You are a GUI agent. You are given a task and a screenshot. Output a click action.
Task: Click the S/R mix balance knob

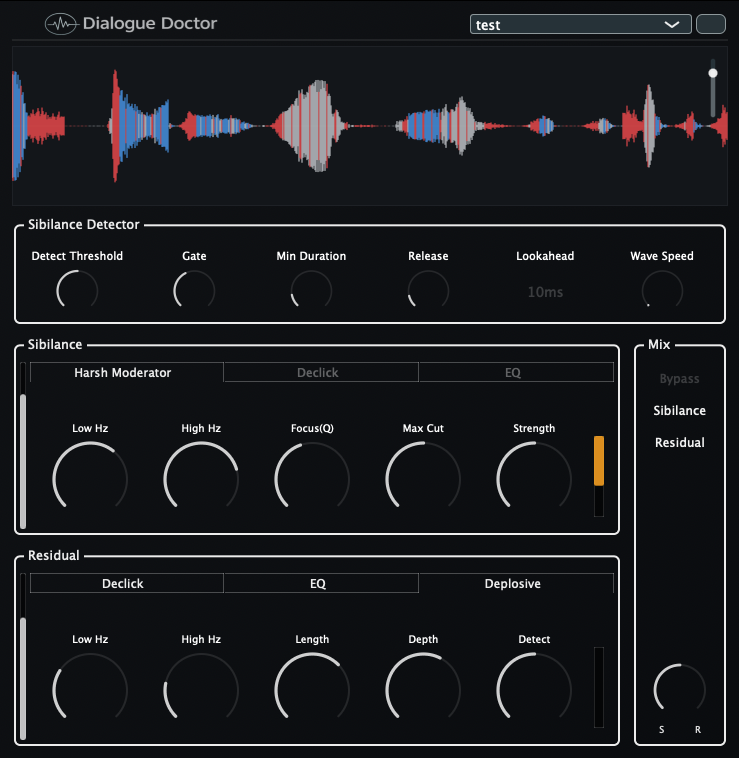point(679,690)
